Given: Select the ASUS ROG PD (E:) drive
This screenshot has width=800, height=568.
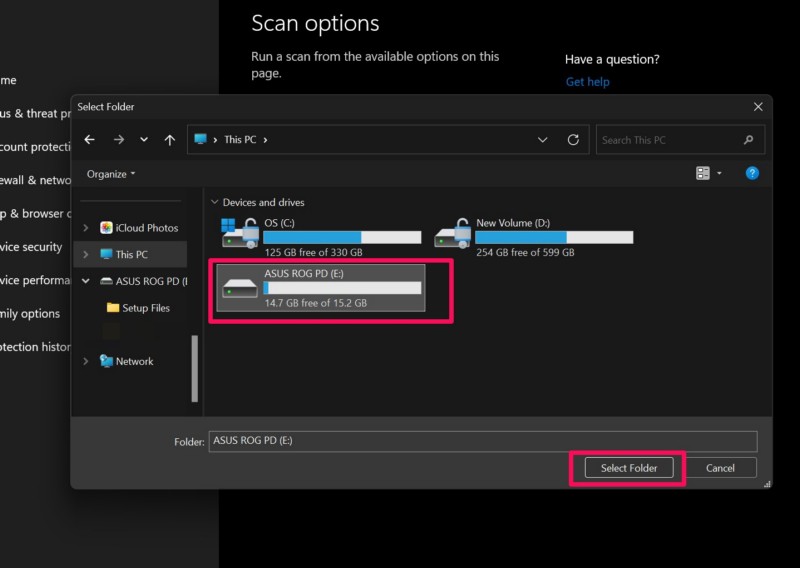Looking at the screenshot, I should 321,287.
